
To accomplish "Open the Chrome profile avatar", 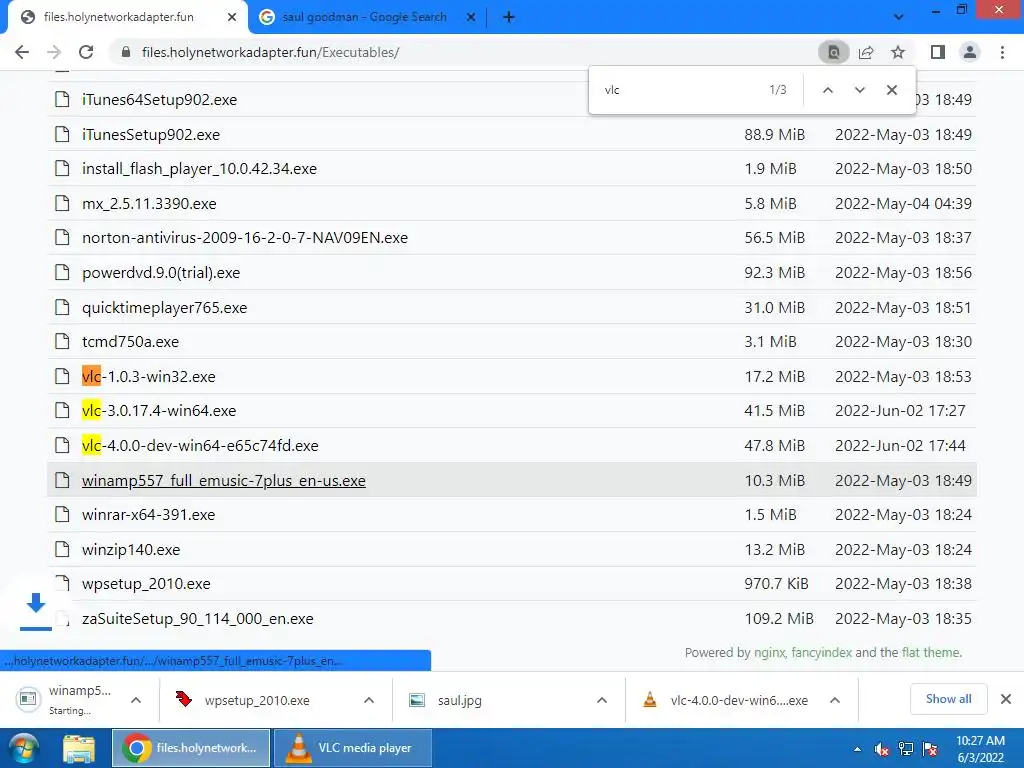I will (x=970, y=52).
